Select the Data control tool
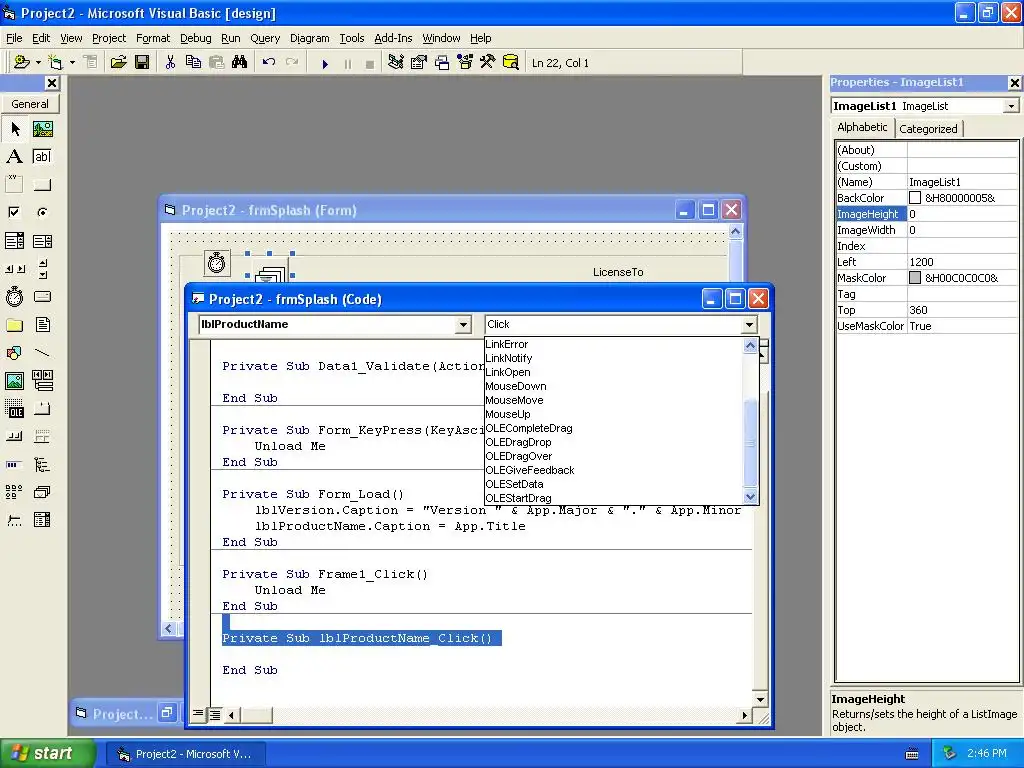This screenshot has width=1024, height=768. coord(42,380)
